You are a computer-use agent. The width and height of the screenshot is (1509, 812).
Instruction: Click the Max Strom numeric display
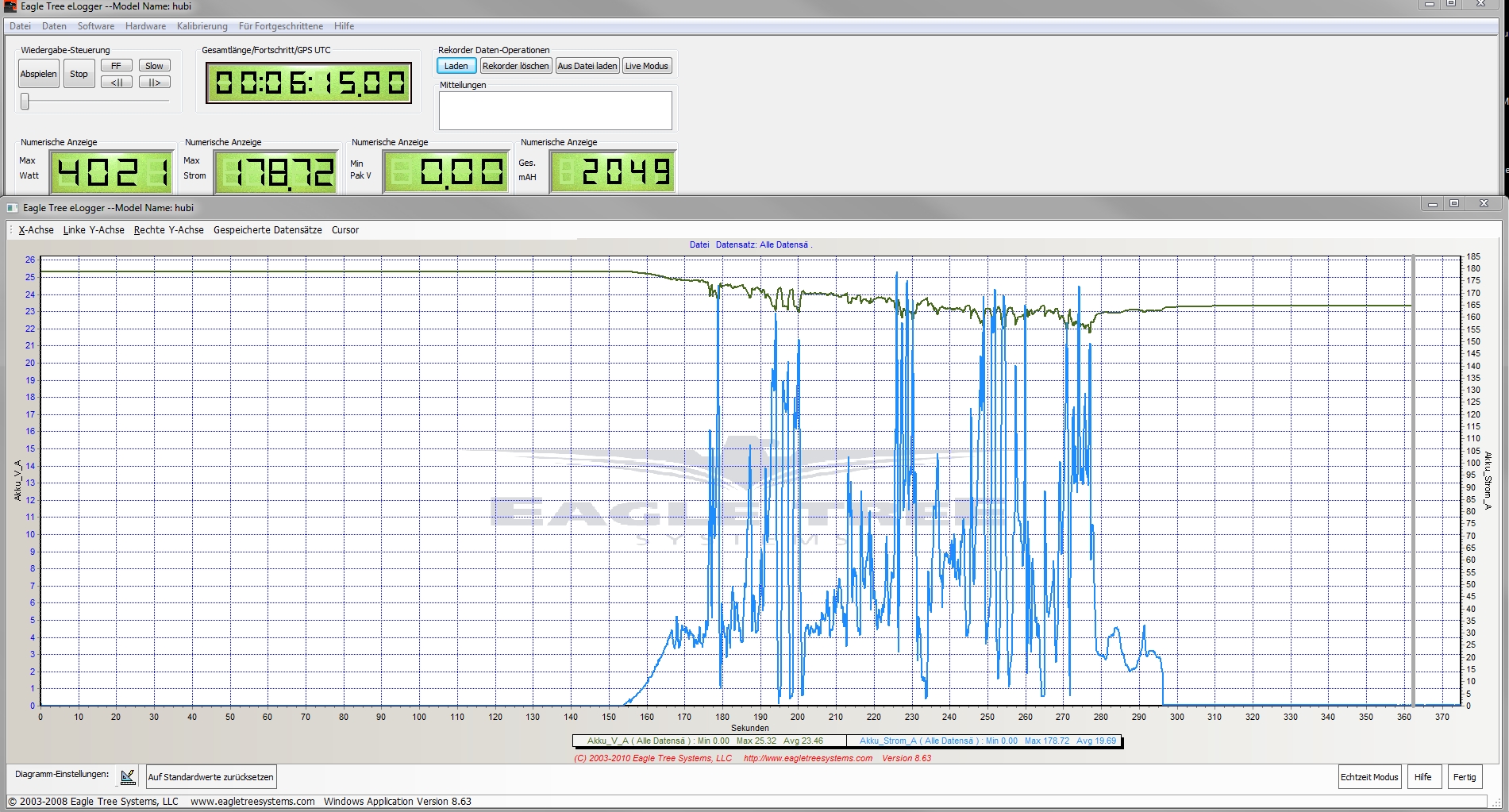pos(275,171)
